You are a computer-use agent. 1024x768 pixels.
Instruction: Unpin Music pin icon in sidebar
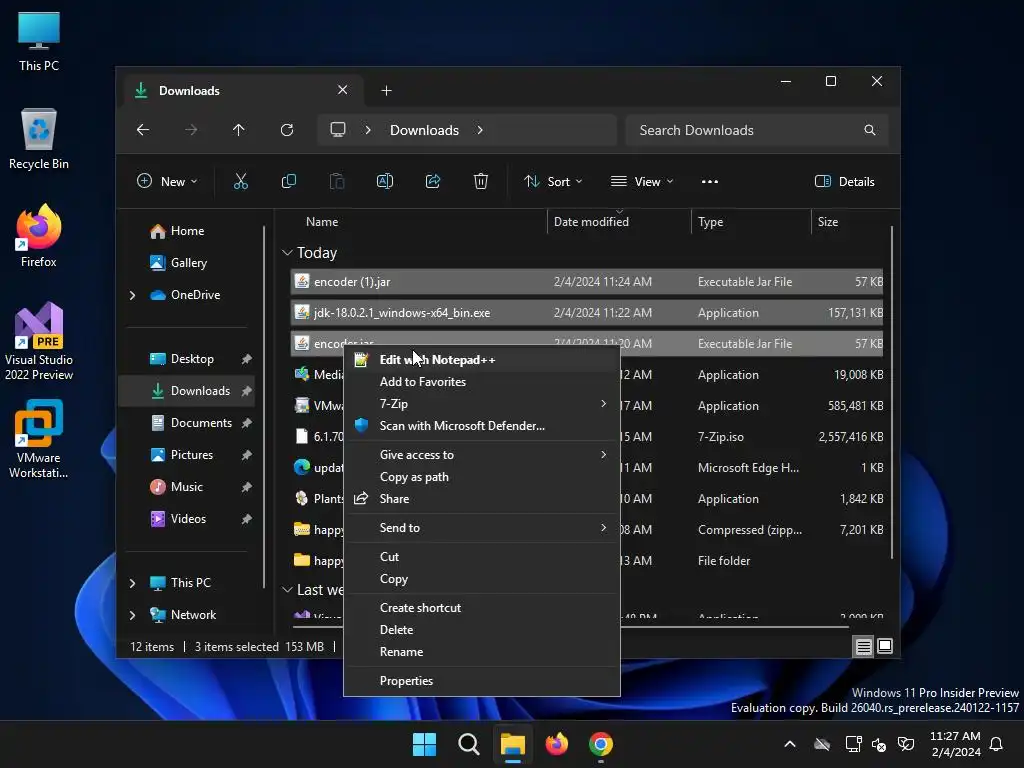[246, 487]
